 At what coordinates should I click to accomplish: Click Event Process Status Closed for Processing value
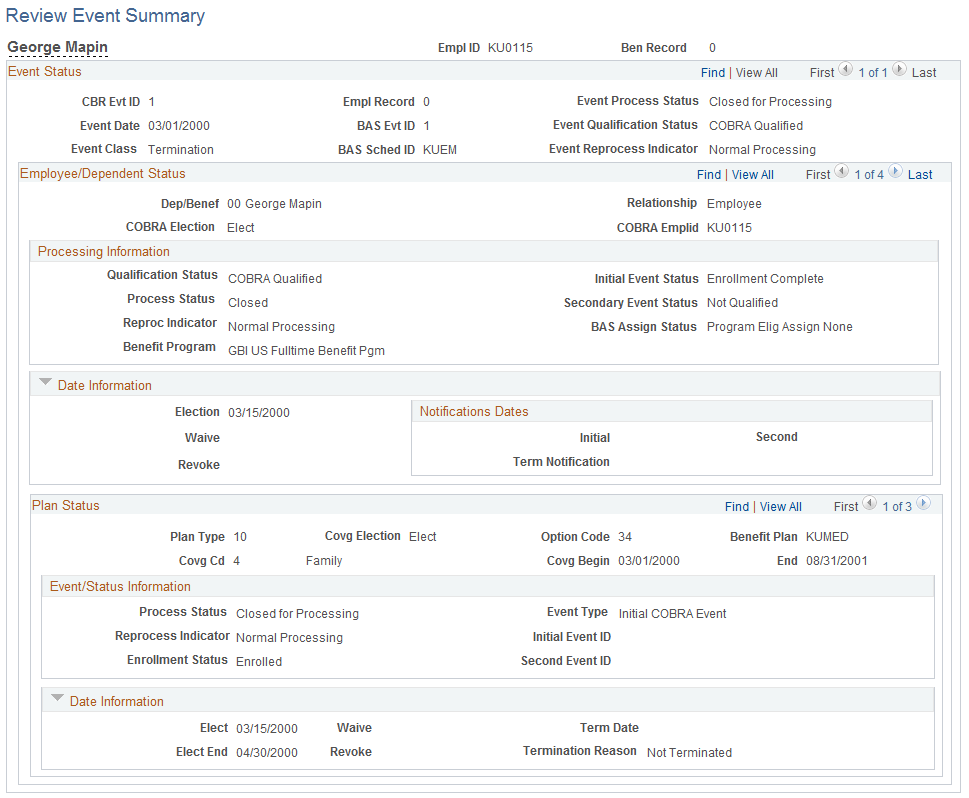click(x=770, y=101)
